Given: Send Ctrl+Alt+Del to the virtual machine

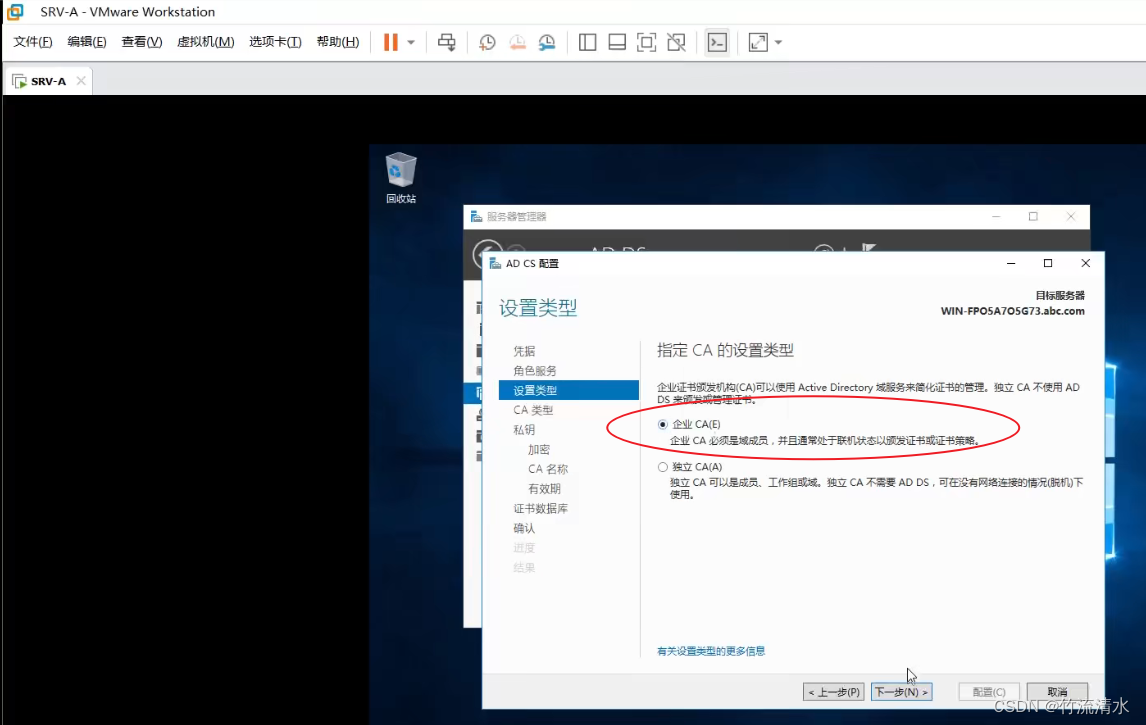Looking at the screenshot, I should click(x=446, y=42).
